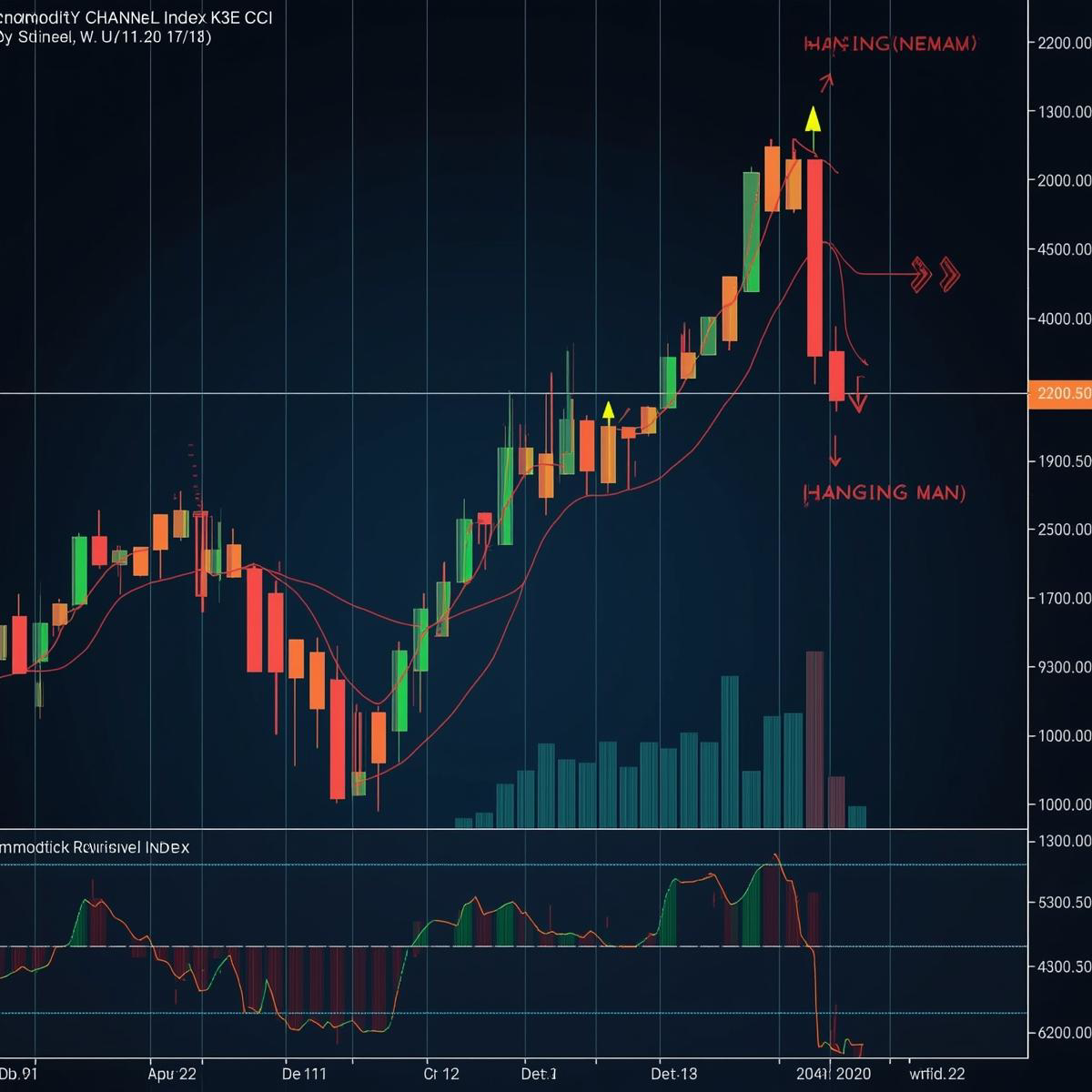
Task: Click the large red candle at the peak
Action: point(814,257)
